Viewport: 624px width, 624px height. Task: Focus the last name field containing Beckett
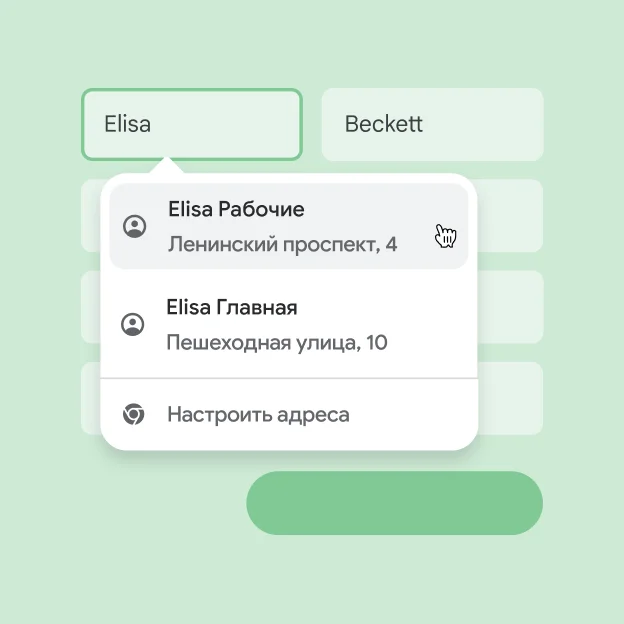(x=432, y=124)
